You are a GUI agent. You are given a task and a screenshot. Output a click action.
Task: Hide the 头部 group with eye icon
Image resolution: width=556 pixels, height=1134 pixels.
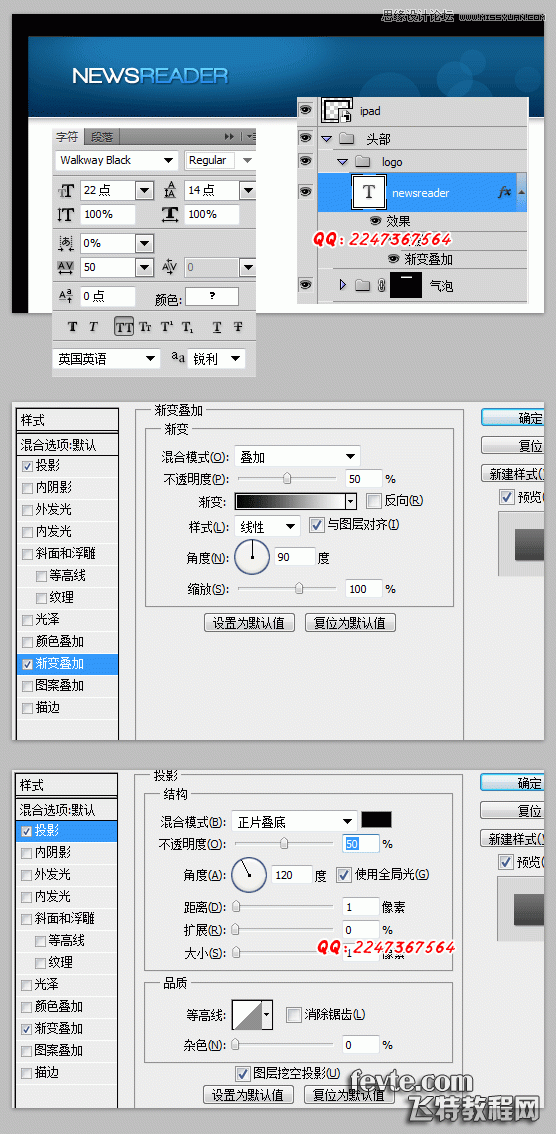[x=307, y=137]
